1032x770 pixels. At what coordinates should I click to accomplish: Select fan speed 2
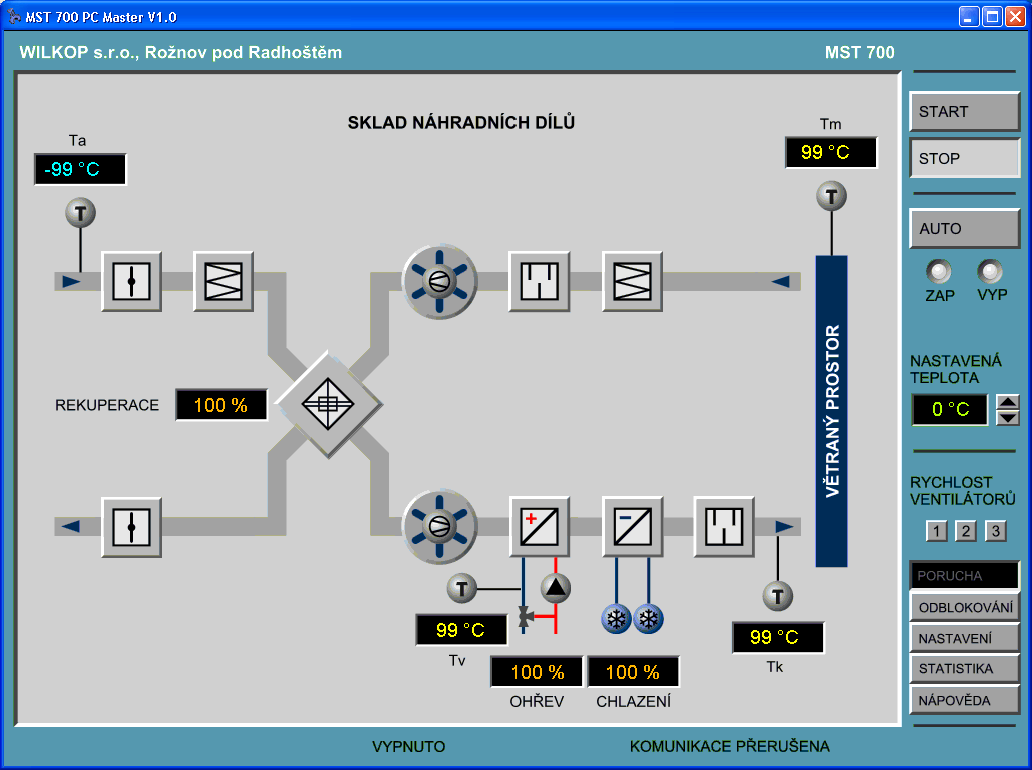click(x=966, y=531)
